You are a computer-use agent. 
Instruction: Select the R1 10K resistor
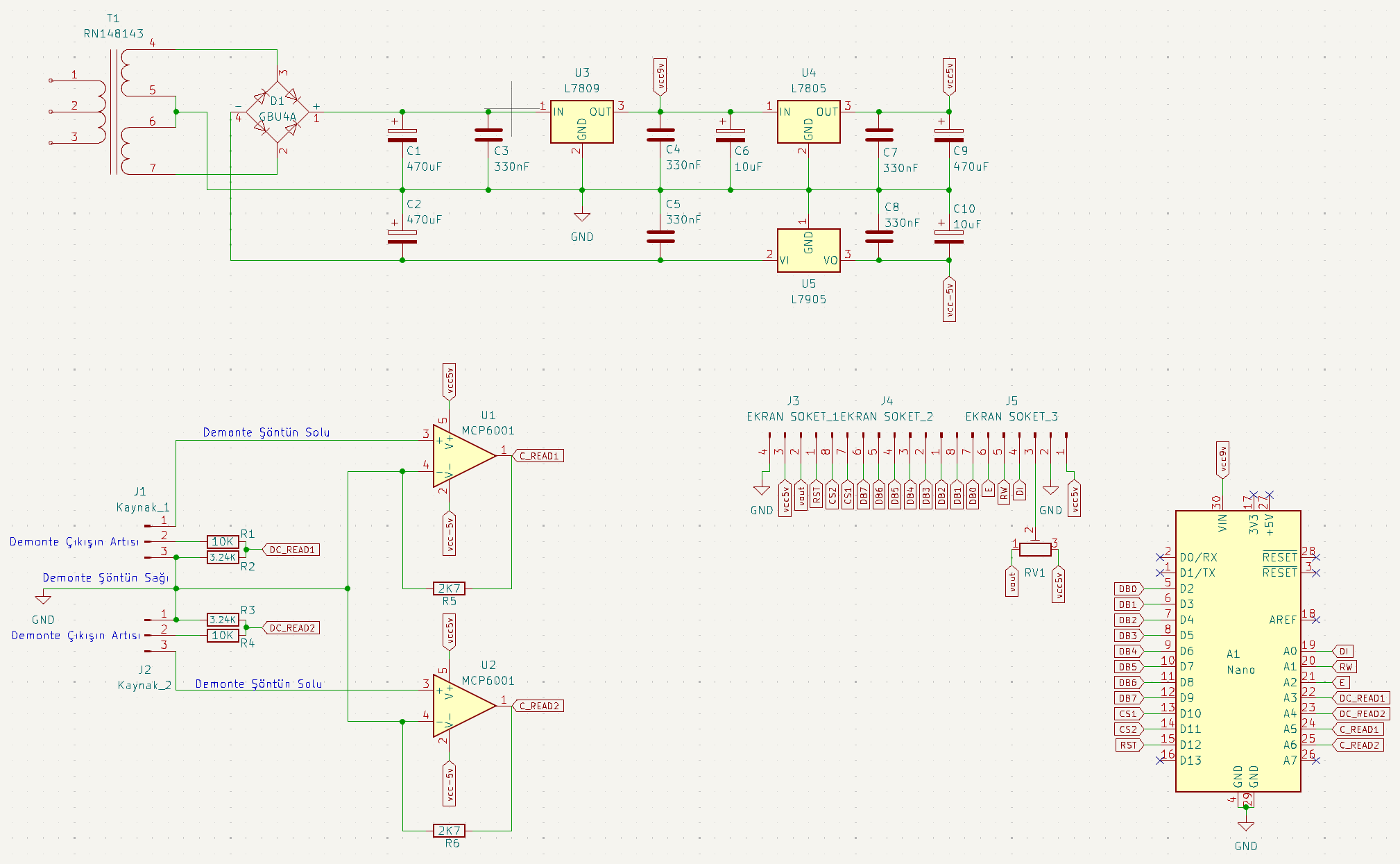pyautogui.click(x=223, y=541)
